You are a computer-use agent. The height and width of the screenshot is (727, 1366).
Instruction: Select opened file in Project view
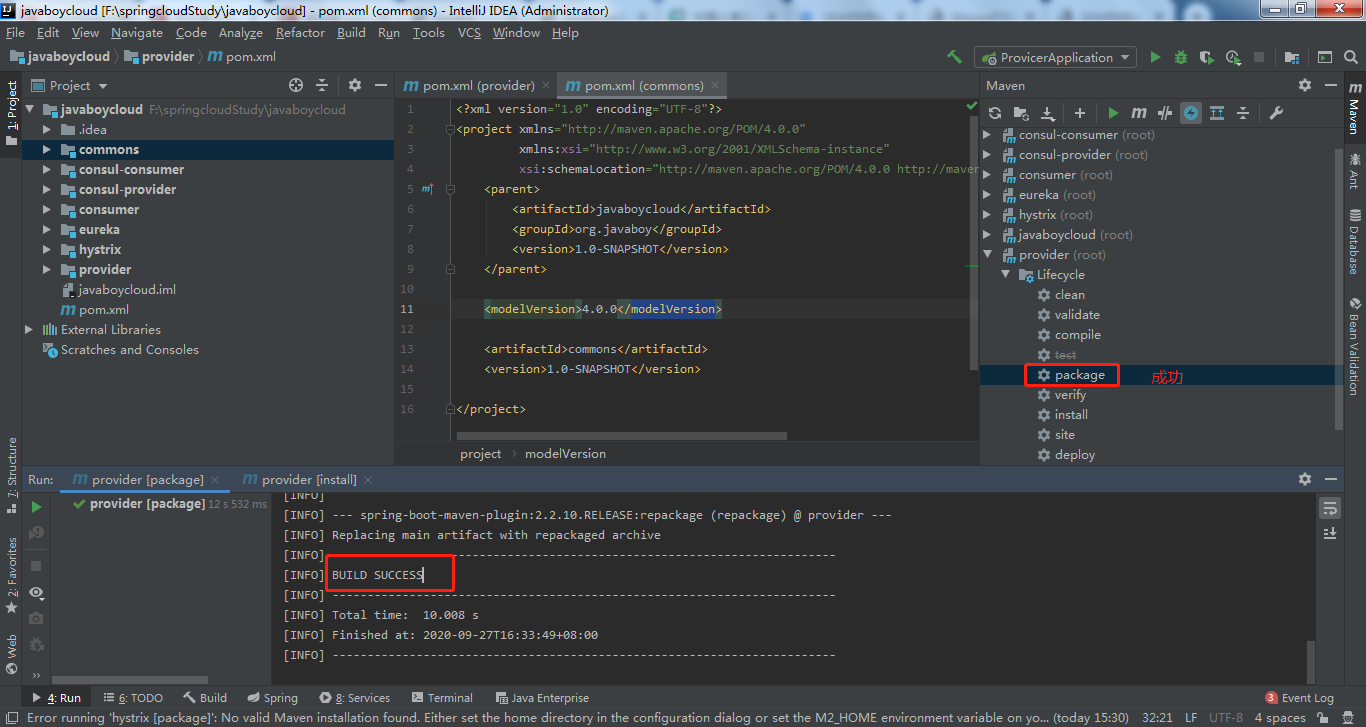[x=296, y=85]
